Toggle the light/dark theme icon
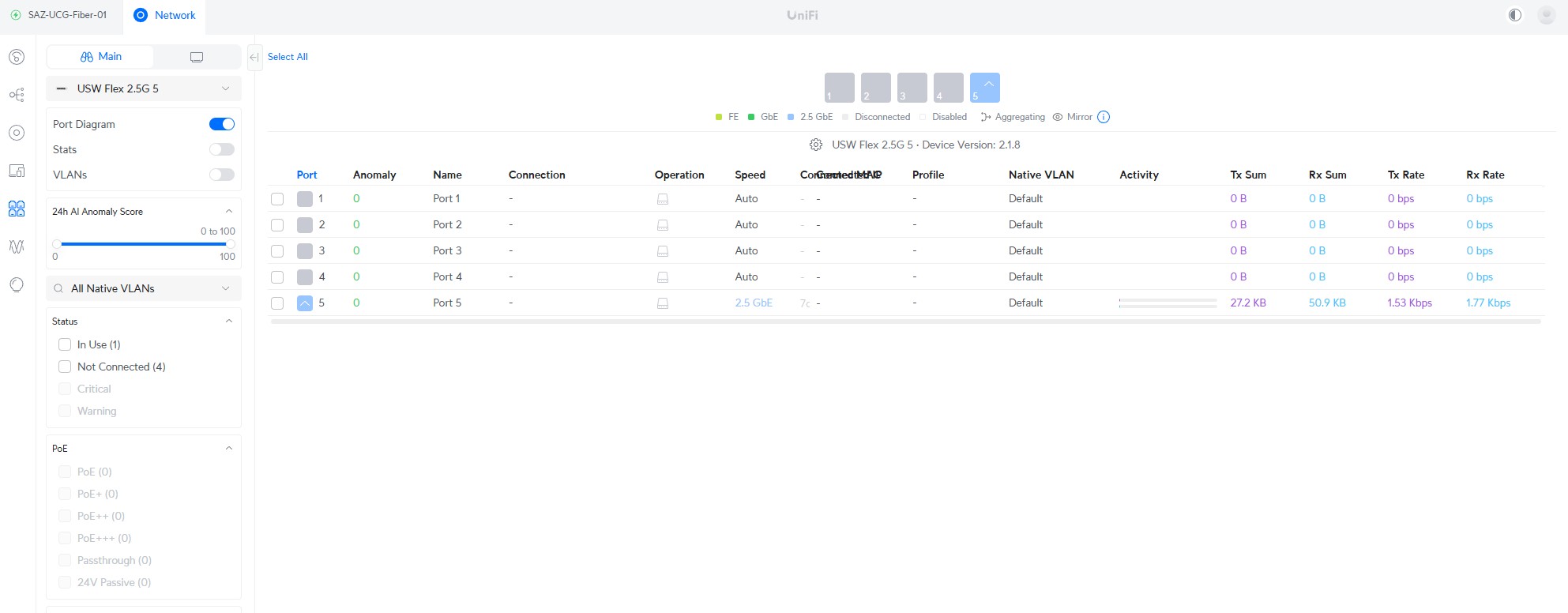The image size is (1568, 613). (x=1514, y=15)
